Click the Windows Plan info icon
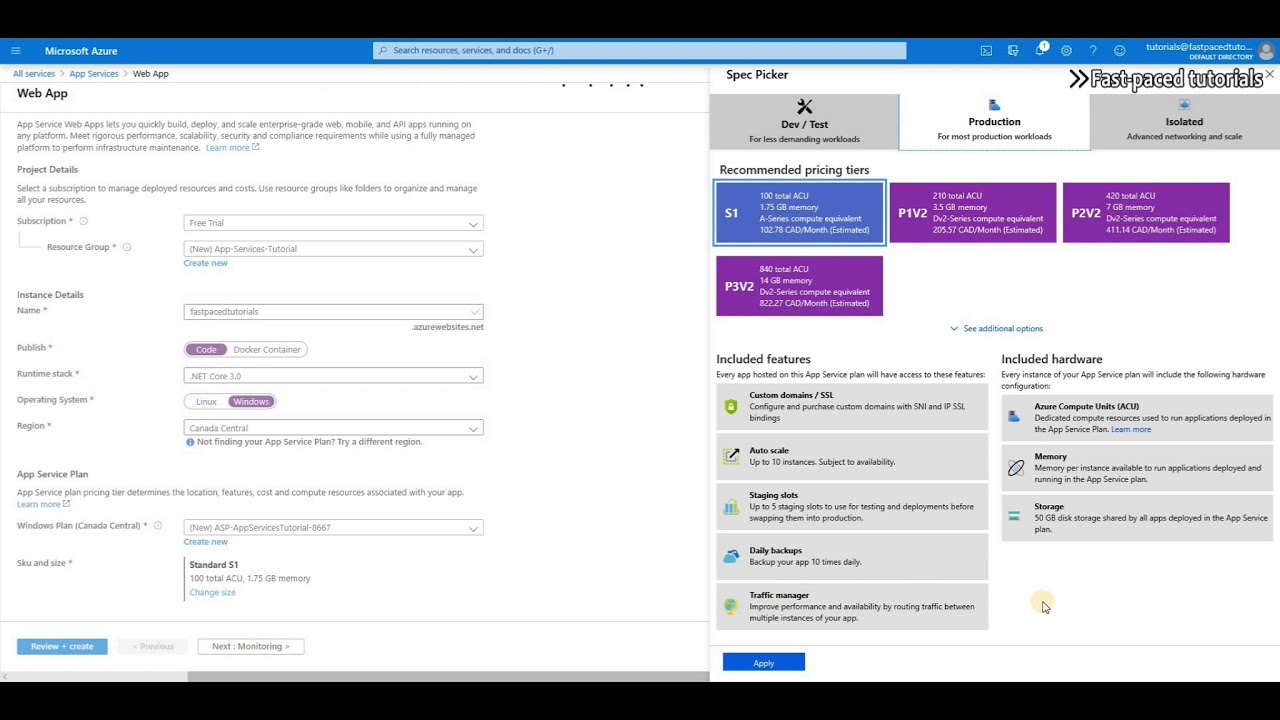Screen dimensions: 1280x720 pos(157,526)
